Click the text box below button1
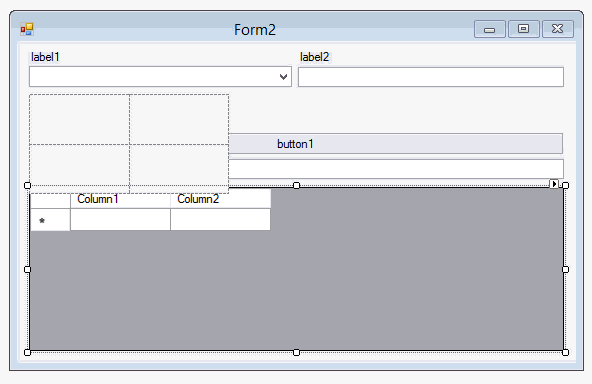The image size is (592, 384). click(x=396, y=169)
